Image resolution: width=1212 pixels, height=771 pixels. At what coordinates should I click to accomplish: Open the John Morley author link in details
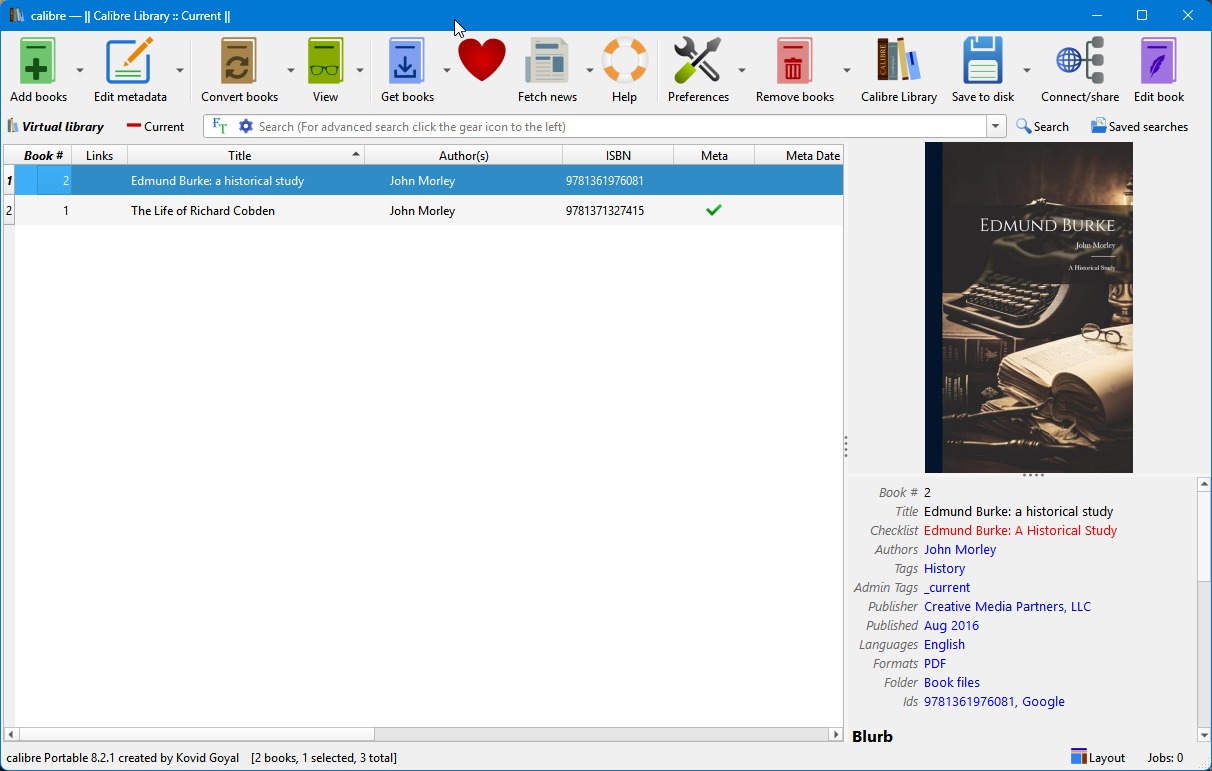960,550
